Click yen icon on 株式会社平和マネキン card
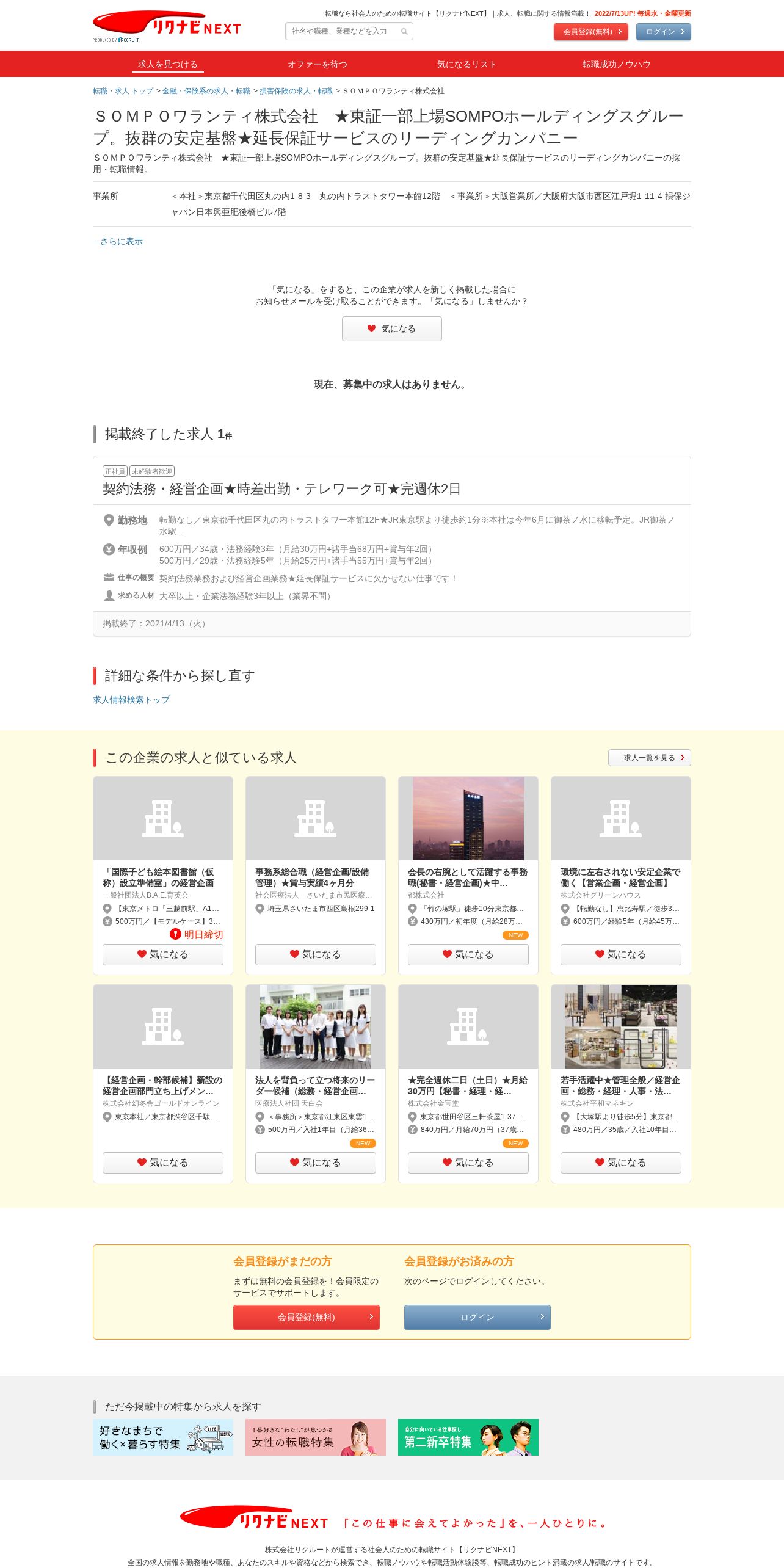The image size is (784, 1568). point(565,1130)
